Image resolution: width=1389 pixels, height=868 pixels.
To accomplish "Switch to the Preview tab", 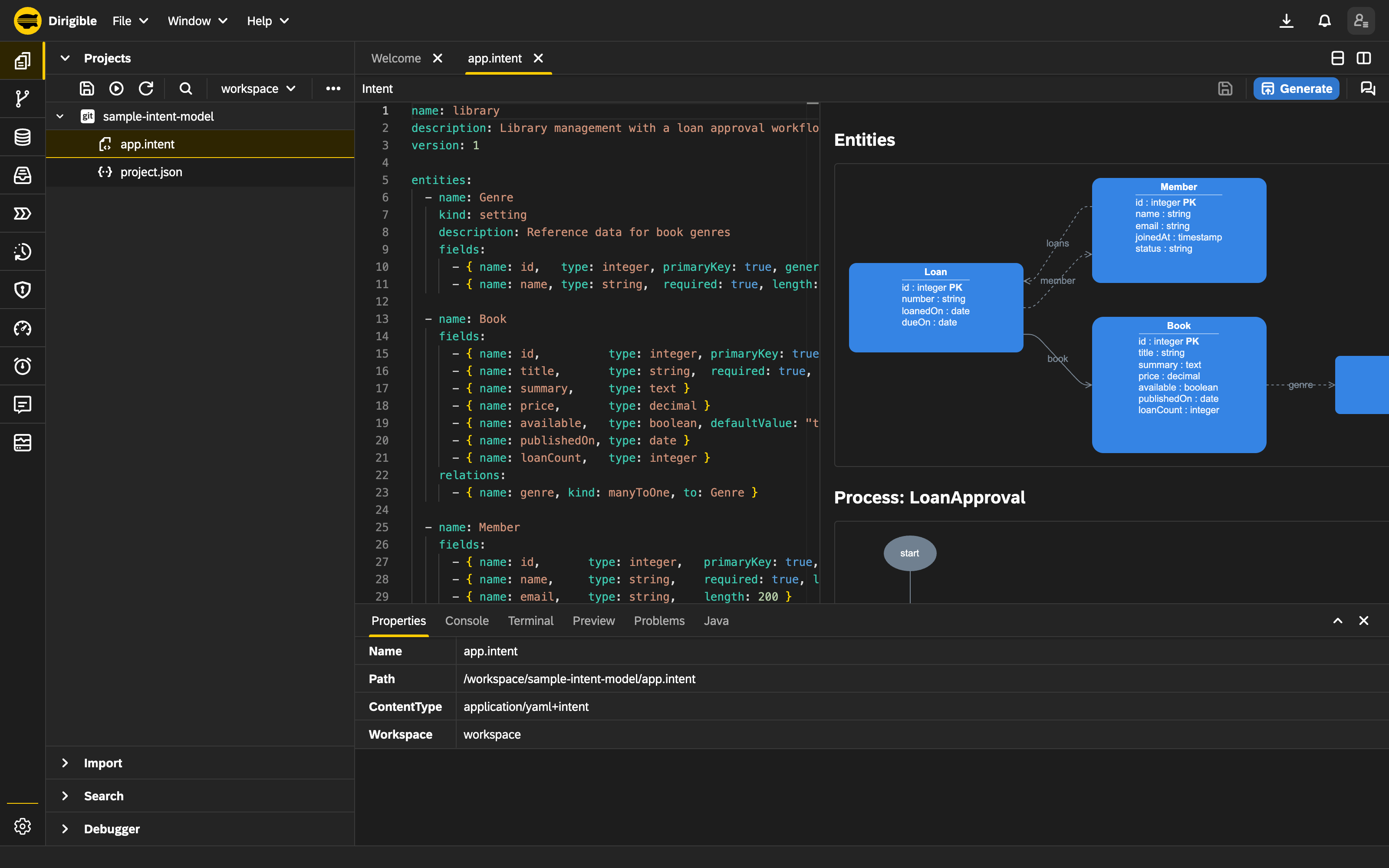I will pyautogui.click(x=593, y=621).
